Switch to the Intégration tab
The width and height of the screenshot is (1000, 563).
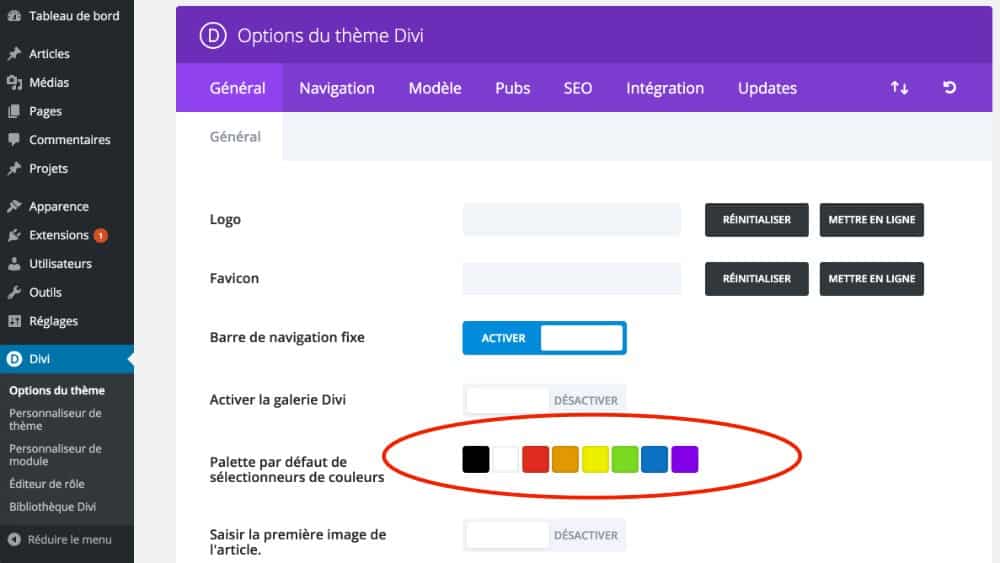[665, 88]
